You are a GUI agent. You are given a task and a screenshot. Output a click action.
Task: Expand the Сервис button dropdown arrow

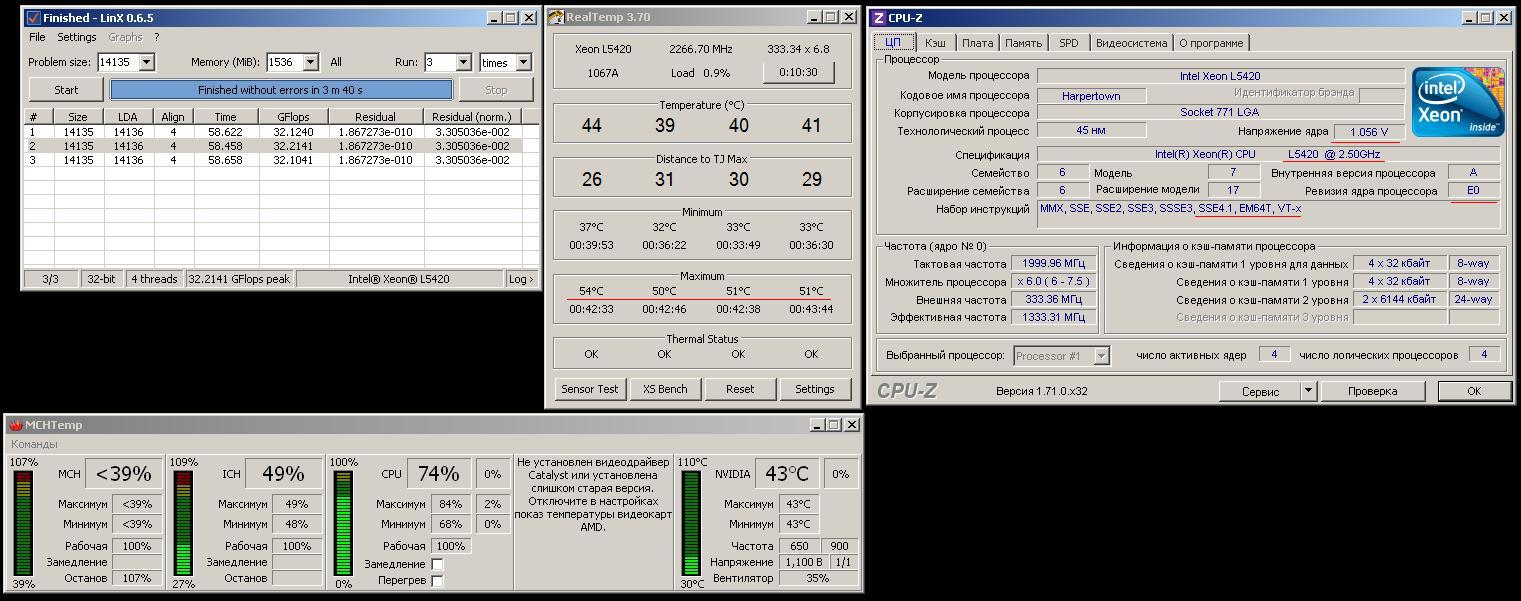(x=1308, y=391)
